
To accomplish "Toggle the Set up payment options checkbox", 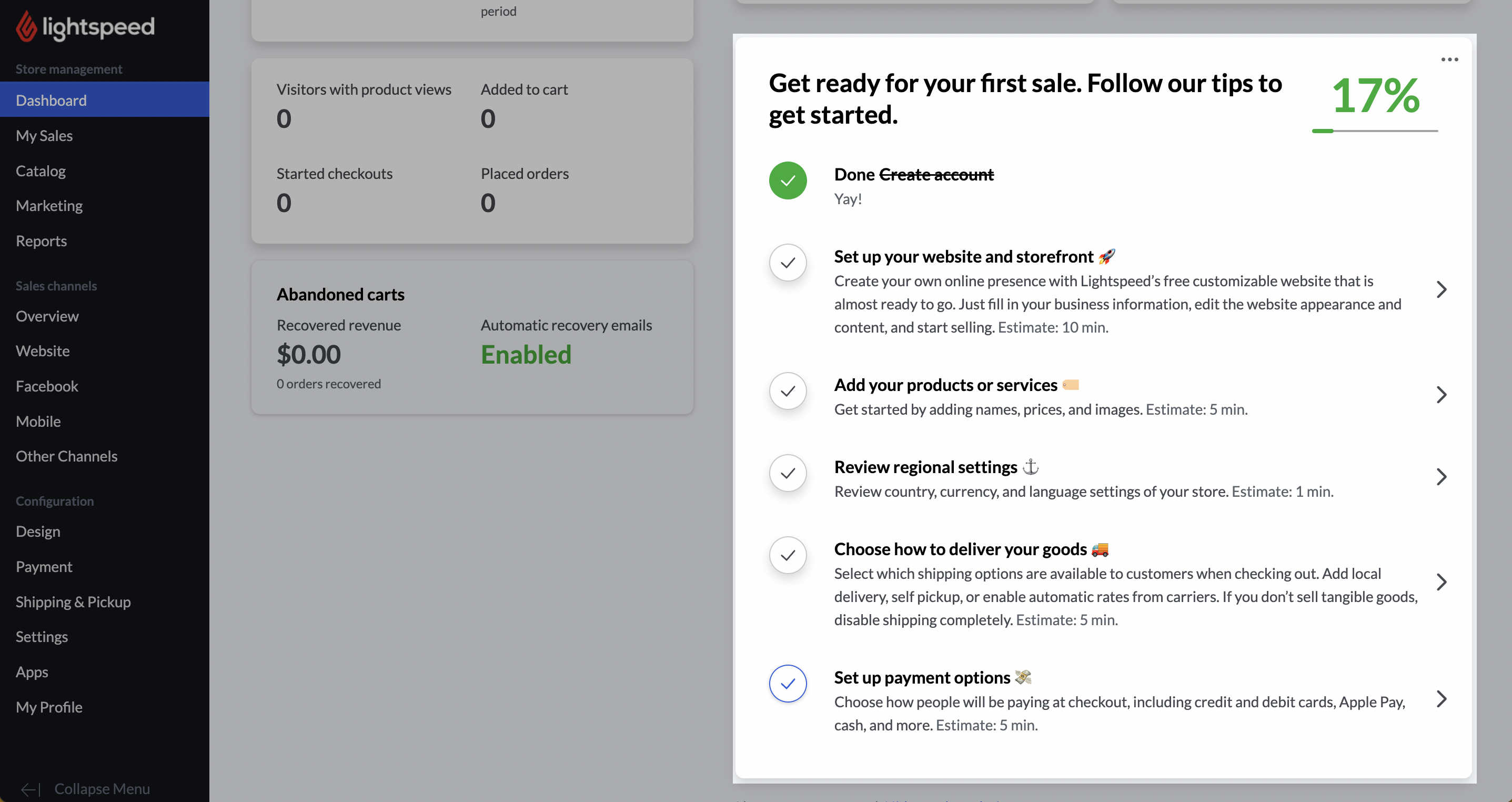I will point(788,683).
